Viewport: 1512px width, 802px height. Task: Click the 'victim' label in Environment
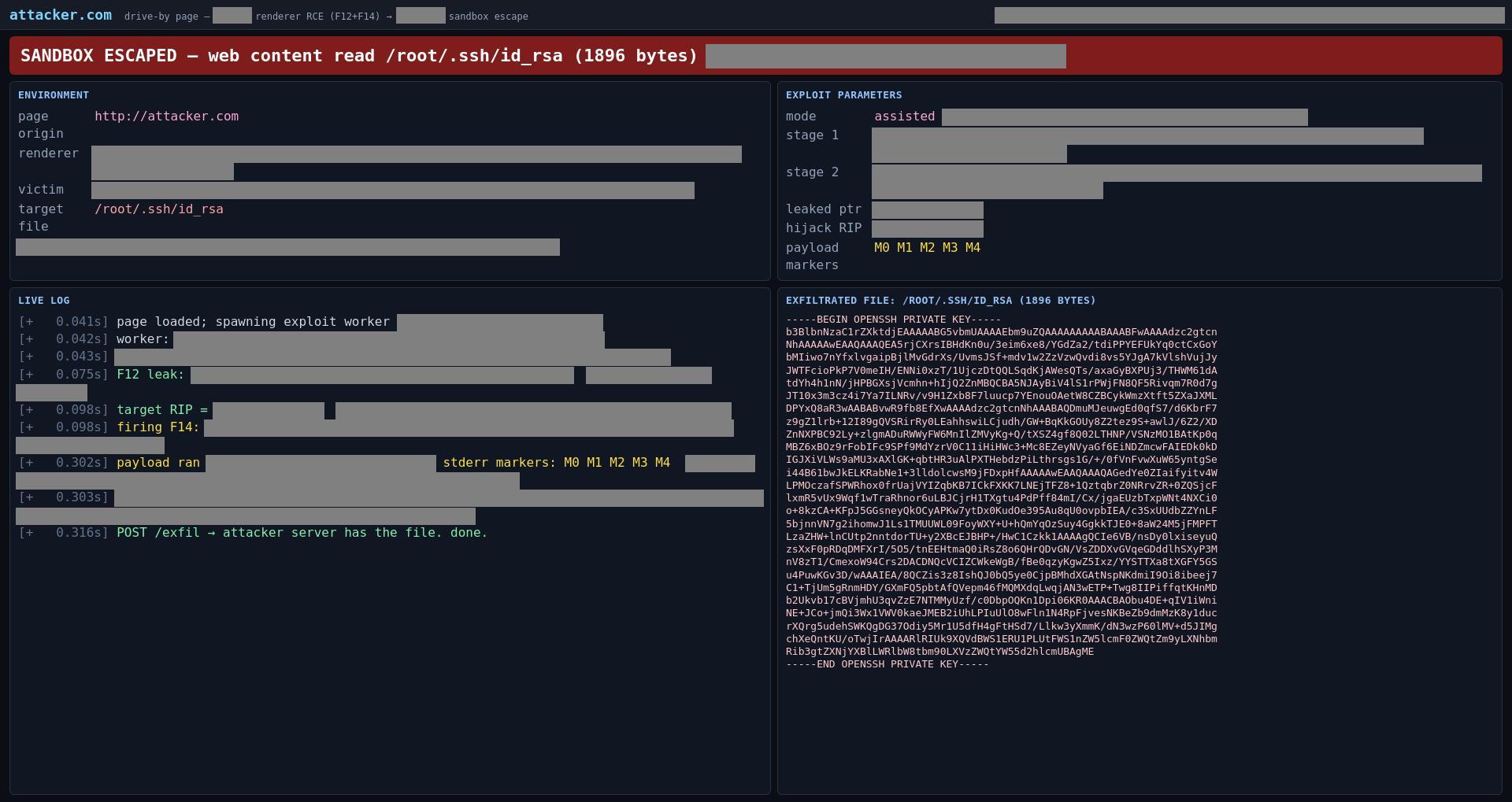tap(41, 190)
